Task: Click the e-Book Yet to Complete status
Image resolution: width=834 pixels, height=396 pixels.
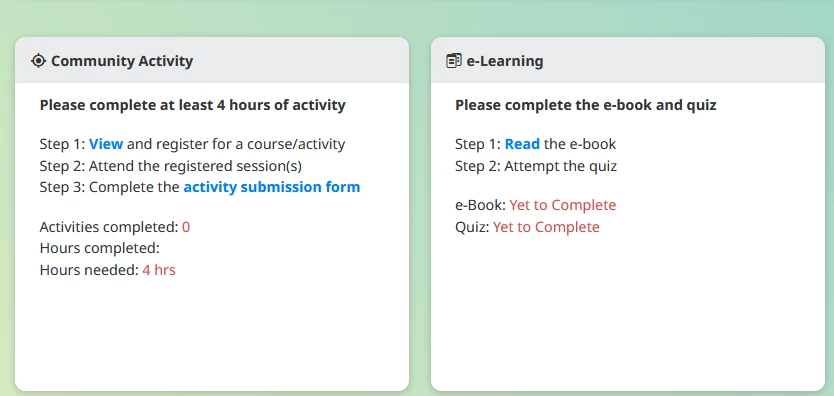Action: click(563, 205)
